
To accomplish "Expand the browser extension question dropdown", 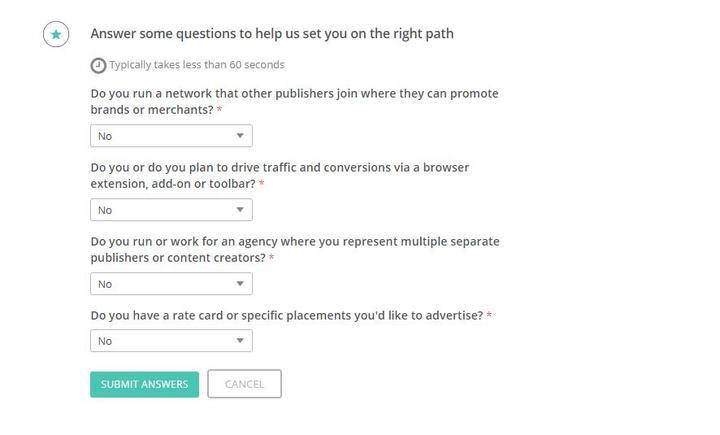I will [171, 210].
